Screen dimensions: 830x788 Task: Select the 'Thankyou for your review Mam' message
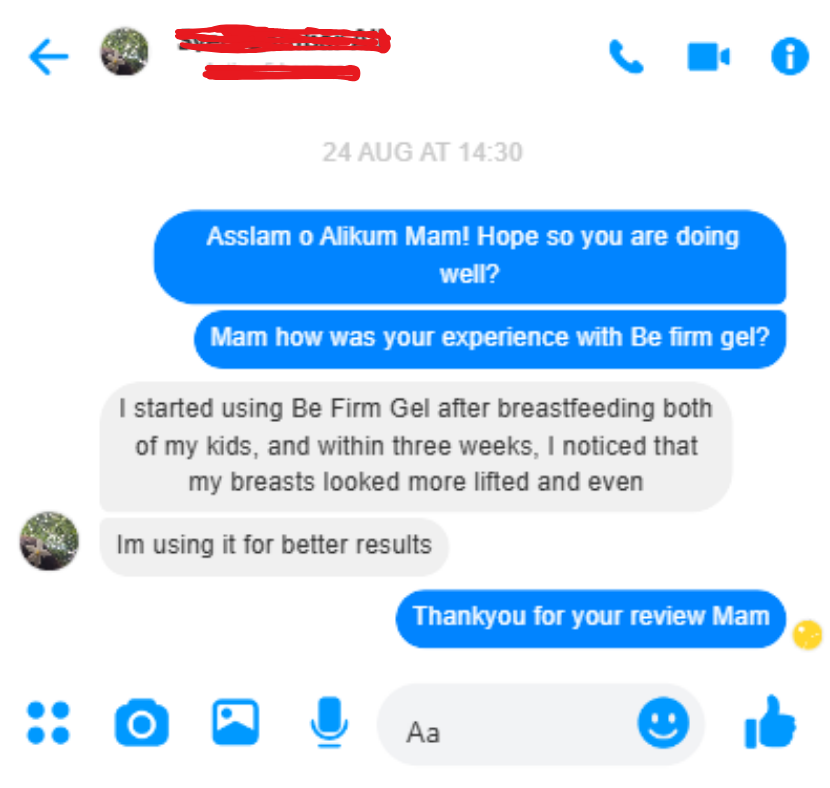[591, 618]
